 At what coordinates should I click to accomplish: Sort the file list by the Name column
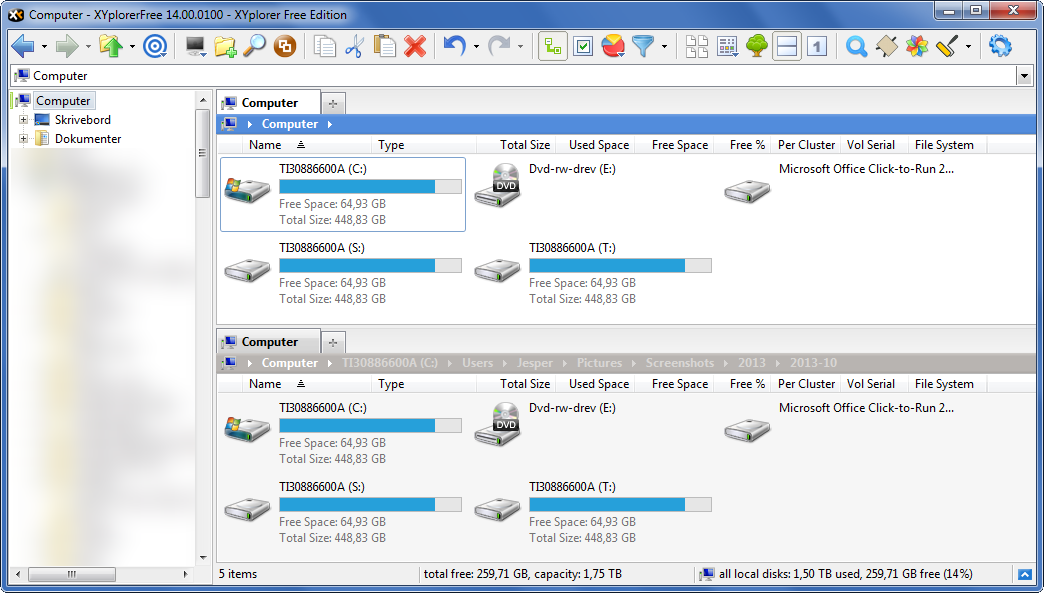click(265, 145)
